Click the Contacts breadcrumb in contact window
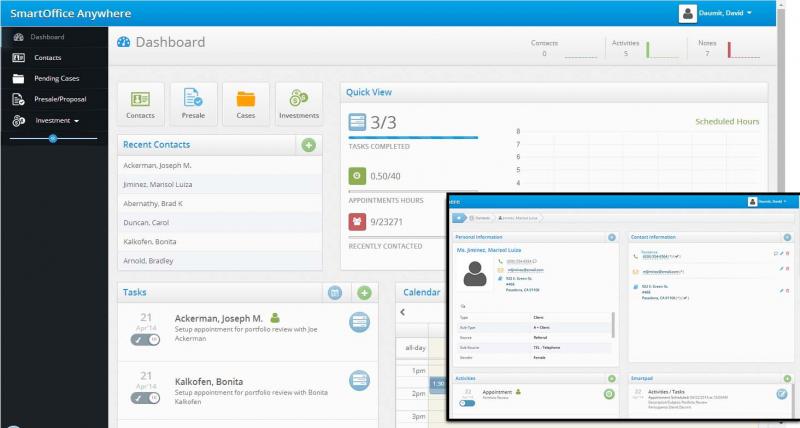This screenshot has height=428, width=800. [x=480, y=218]
